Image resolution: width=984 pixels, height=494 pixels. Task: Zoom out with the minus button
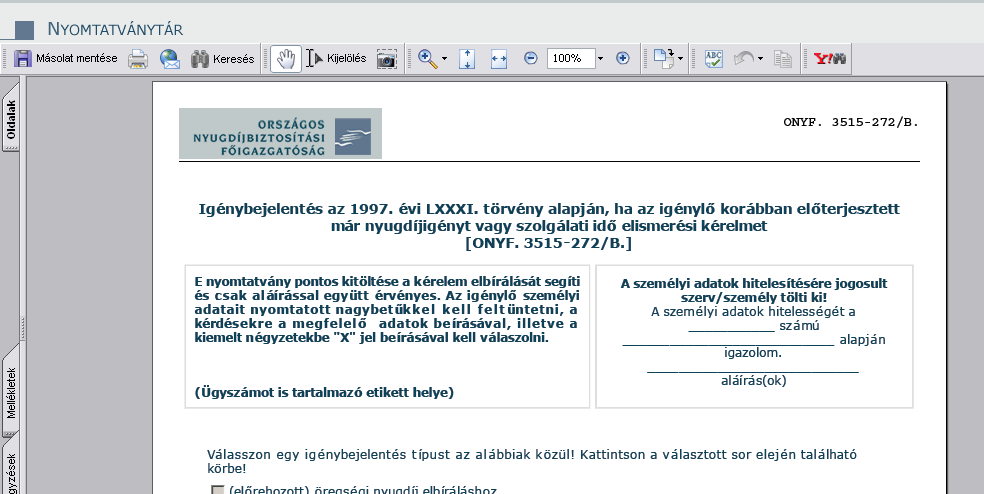coord(530,58)
